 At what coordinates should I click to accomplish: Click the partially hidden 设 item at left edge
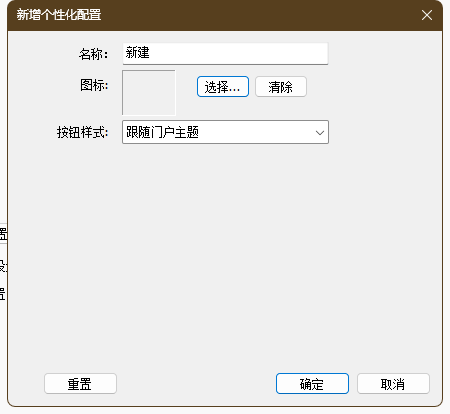(3, 266)
